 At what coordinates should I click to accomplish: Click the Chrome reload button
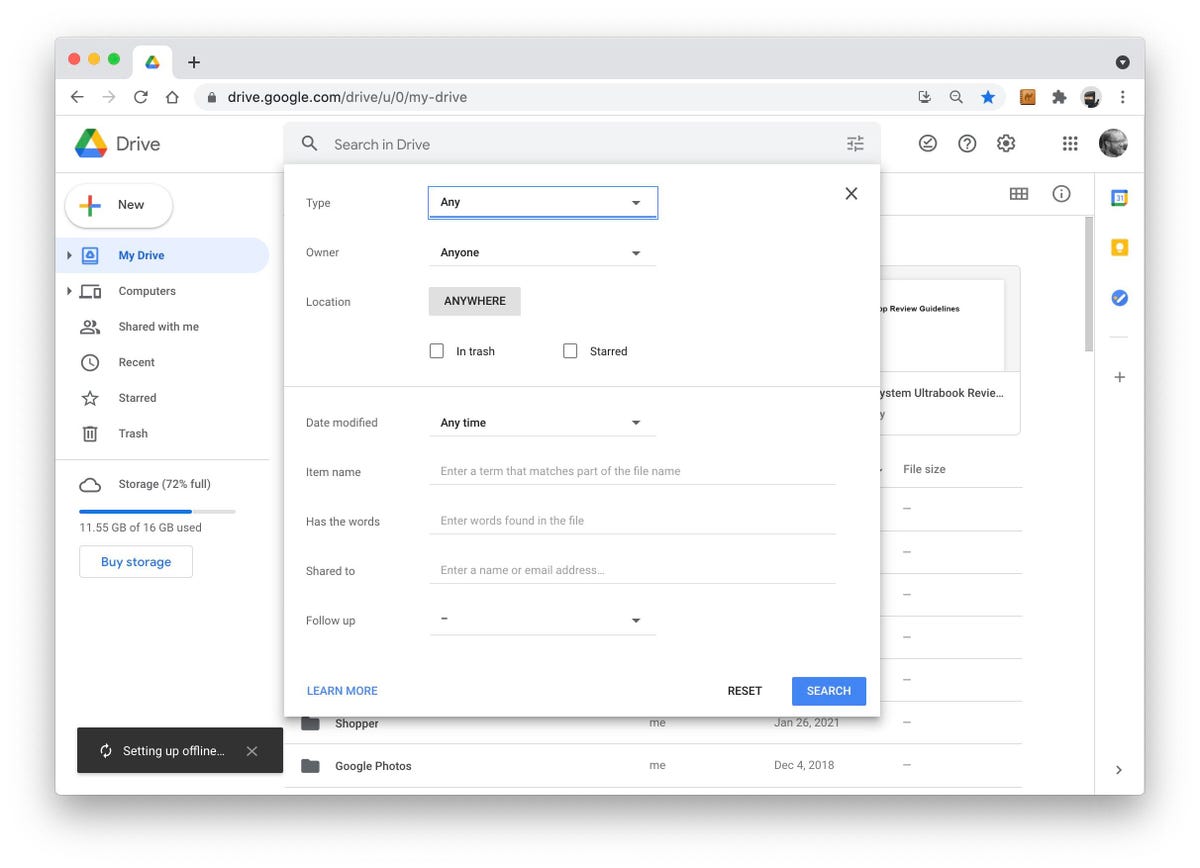(140, 97)
